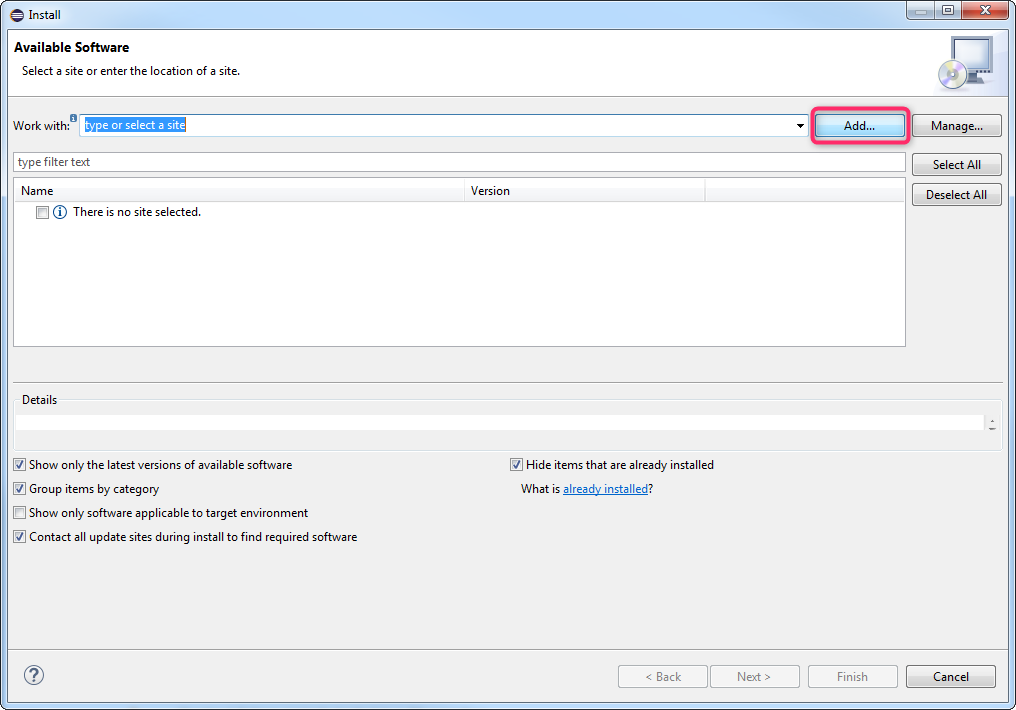Click the Deselect All button
The width and height of the screenshot is (1016, 710).
pyautogui.click(x=956, y=194)
